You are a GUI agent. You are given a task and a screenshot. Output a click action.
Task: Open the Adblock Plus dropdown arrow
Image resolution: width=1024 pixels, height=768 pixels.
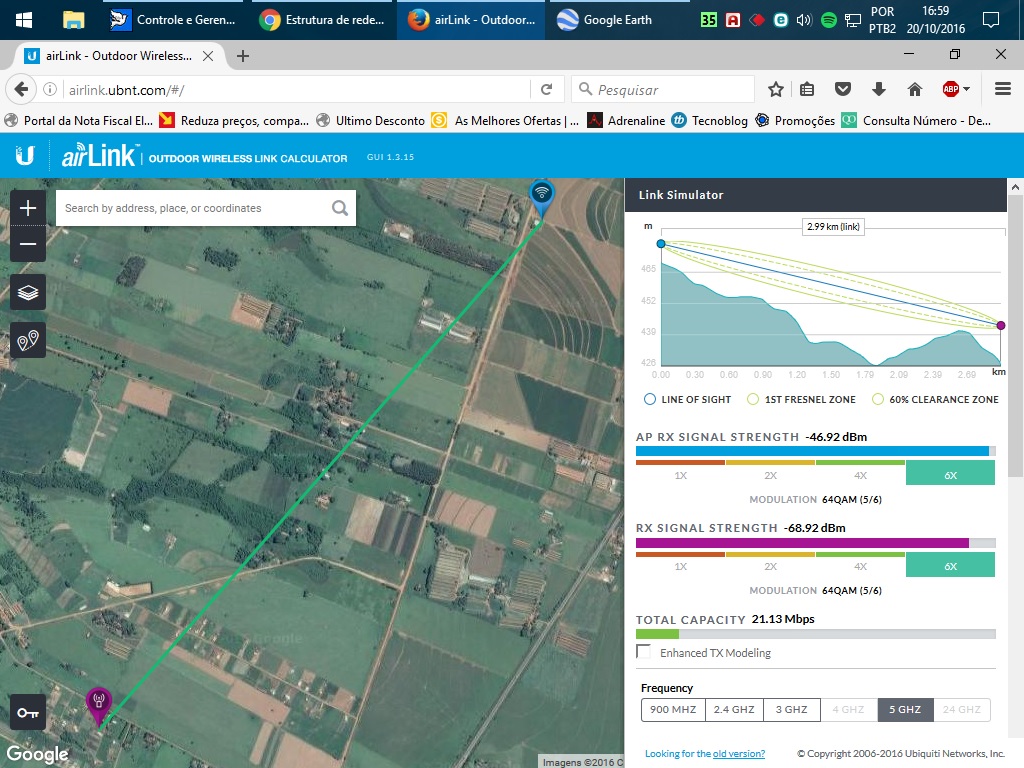(x=967, y=89)
